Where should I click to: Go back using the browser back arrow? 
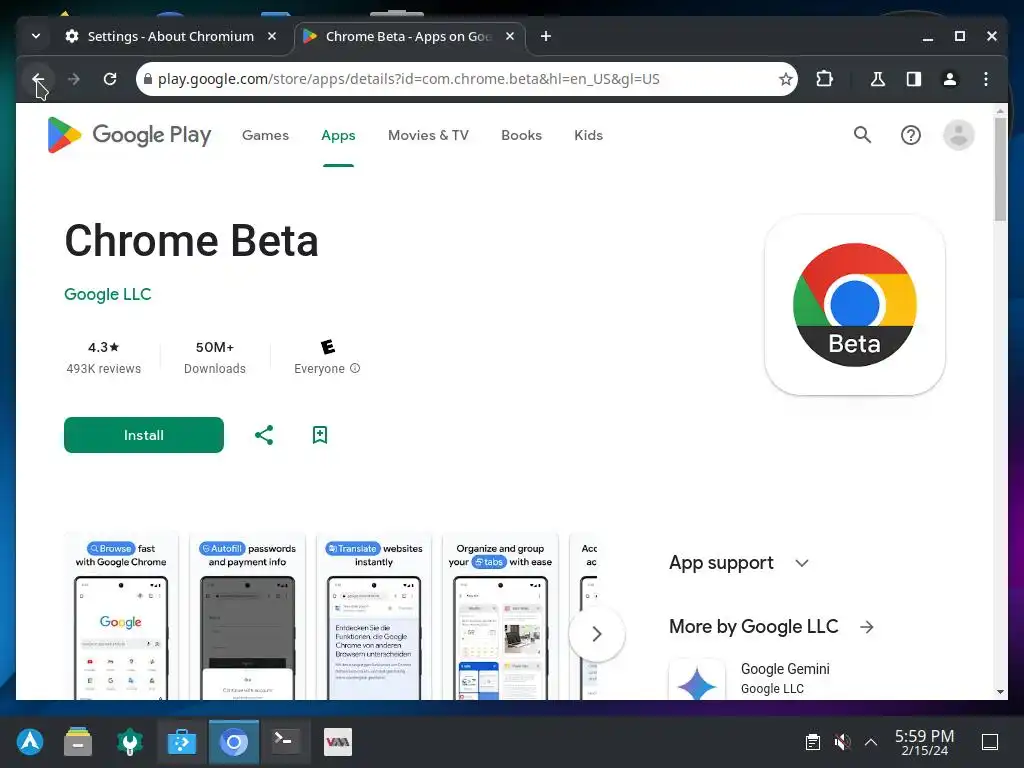point(38,79)
